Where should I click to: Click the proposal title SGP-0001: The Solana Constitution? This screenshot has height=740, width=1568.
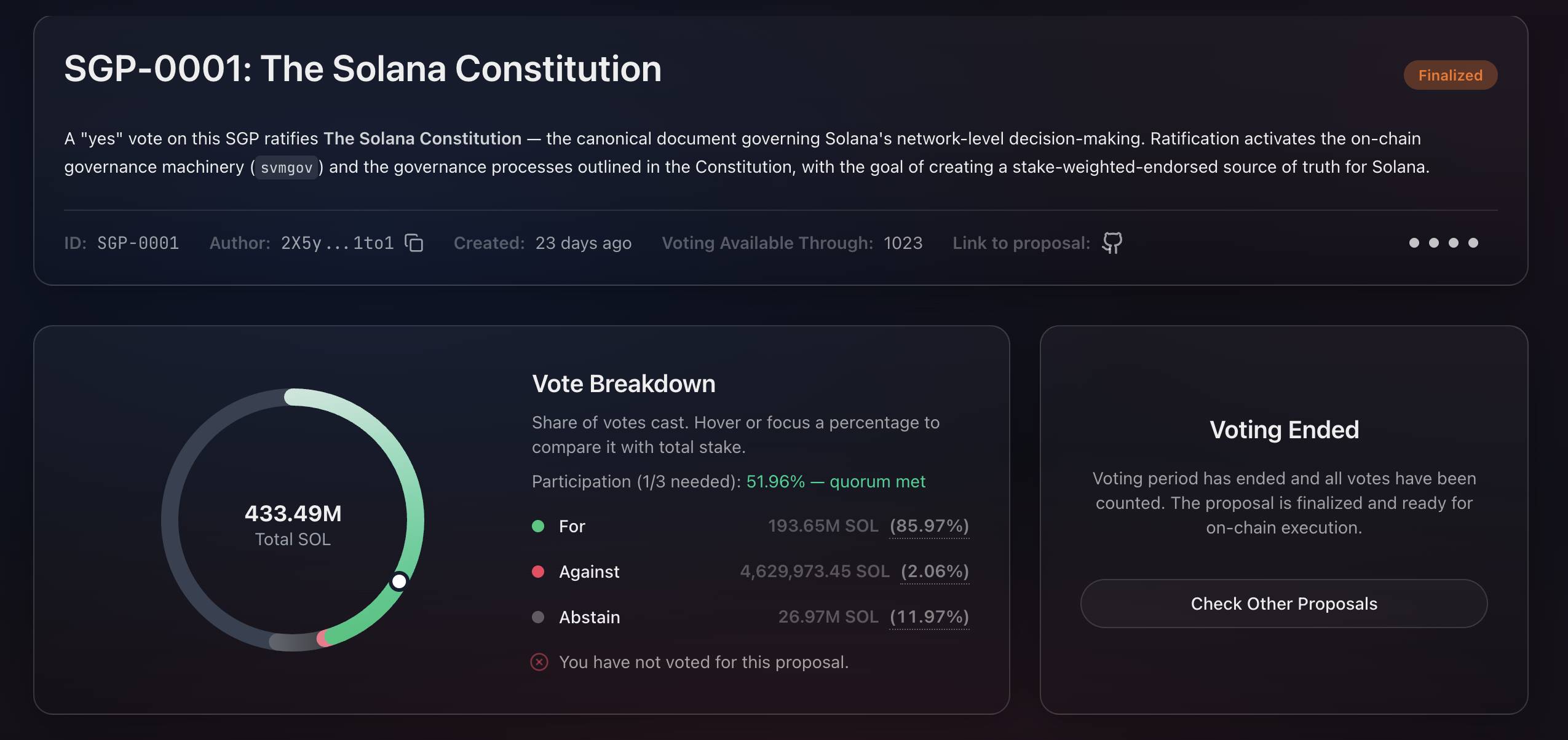[363, 68]
